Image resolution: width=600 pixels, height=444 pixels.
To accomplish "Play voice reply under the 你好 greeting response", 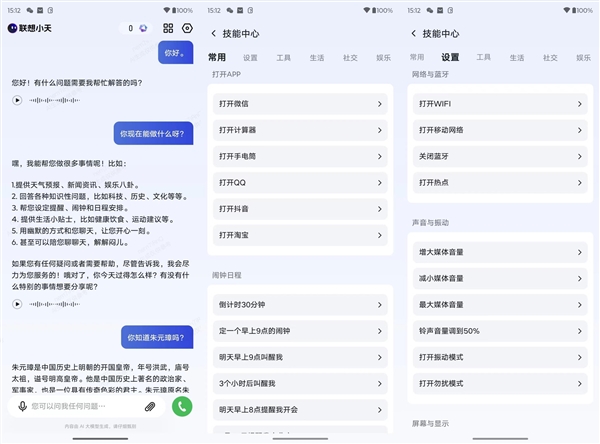I will 17,100.
